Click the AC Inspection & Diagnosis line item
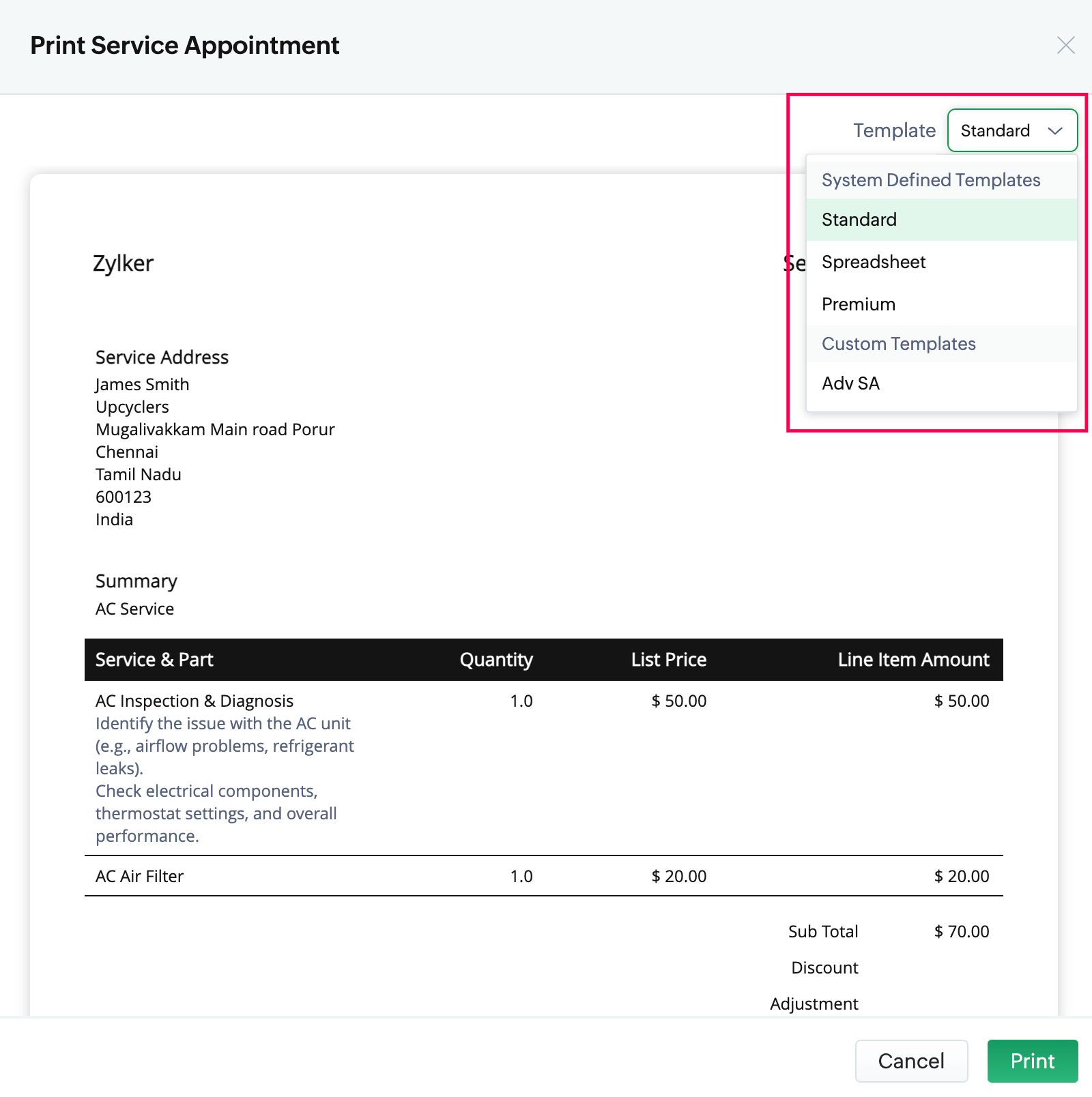Screen dimensions: 1092x1097 [195, 701]
